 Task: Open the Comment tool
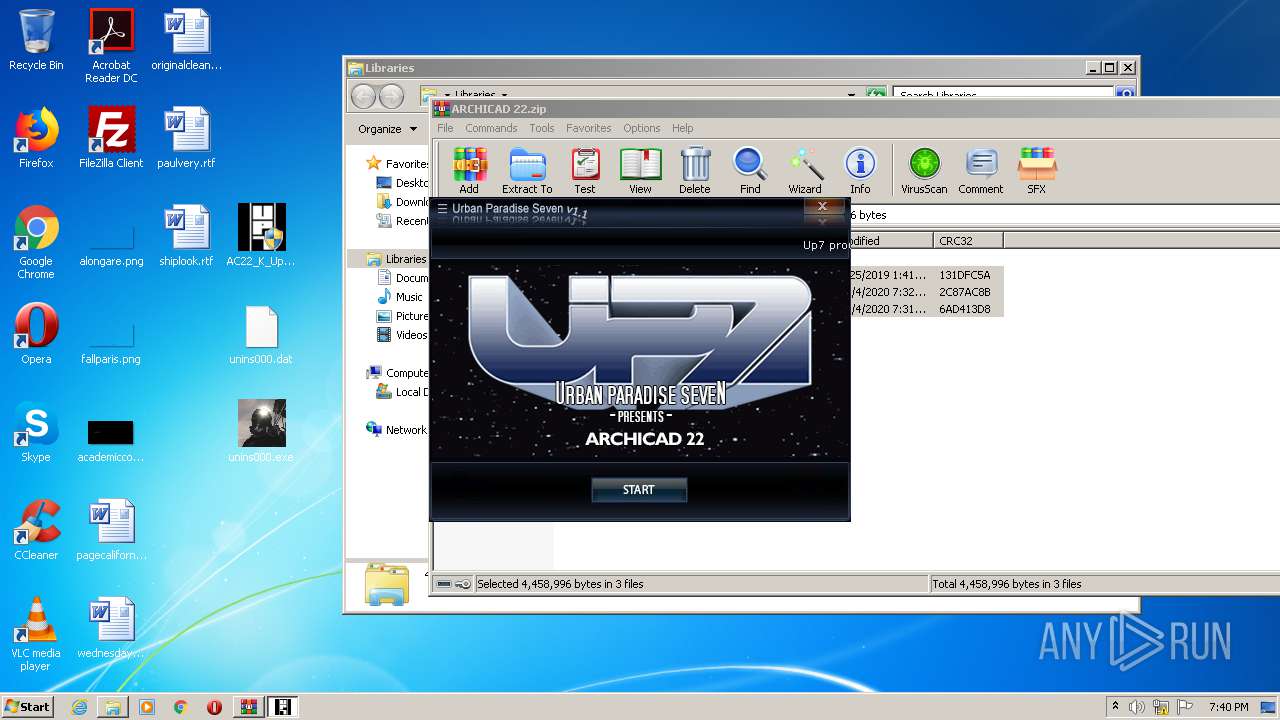click(981, 170)
